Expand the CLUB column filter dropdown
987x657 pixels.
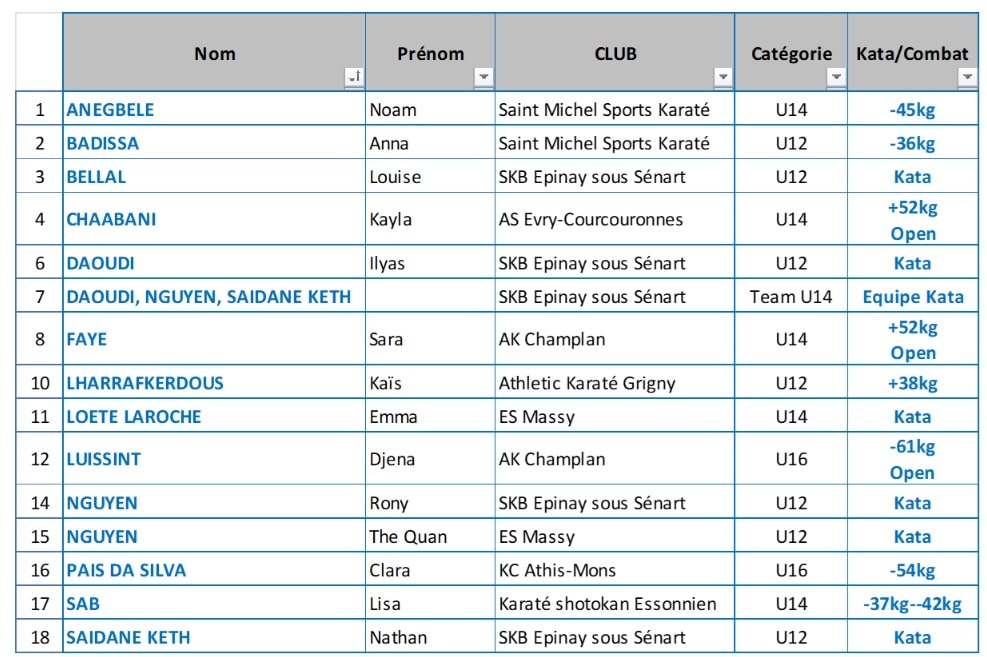click(723, 77)
